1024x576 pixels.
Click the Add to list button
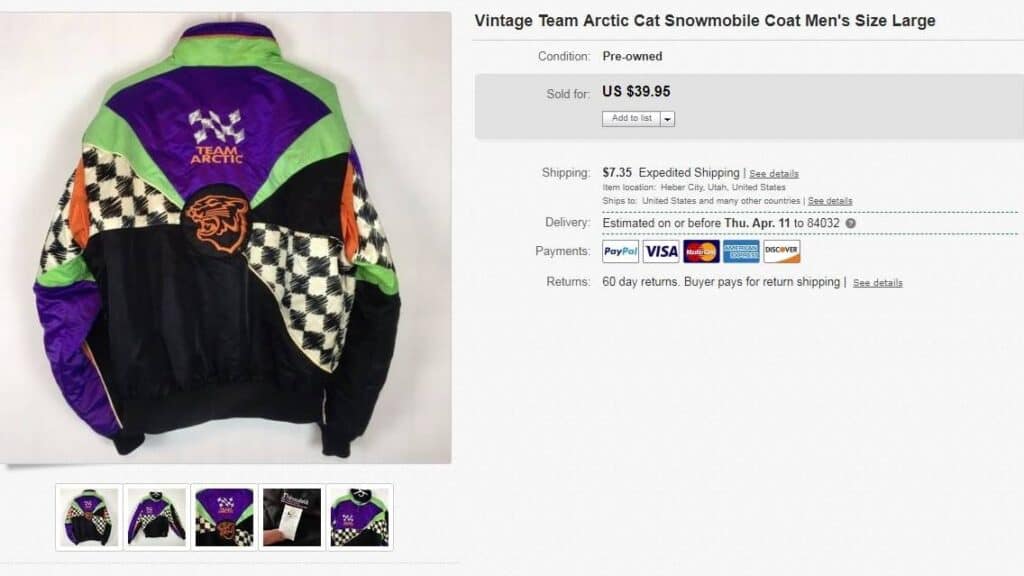(632, 119)
